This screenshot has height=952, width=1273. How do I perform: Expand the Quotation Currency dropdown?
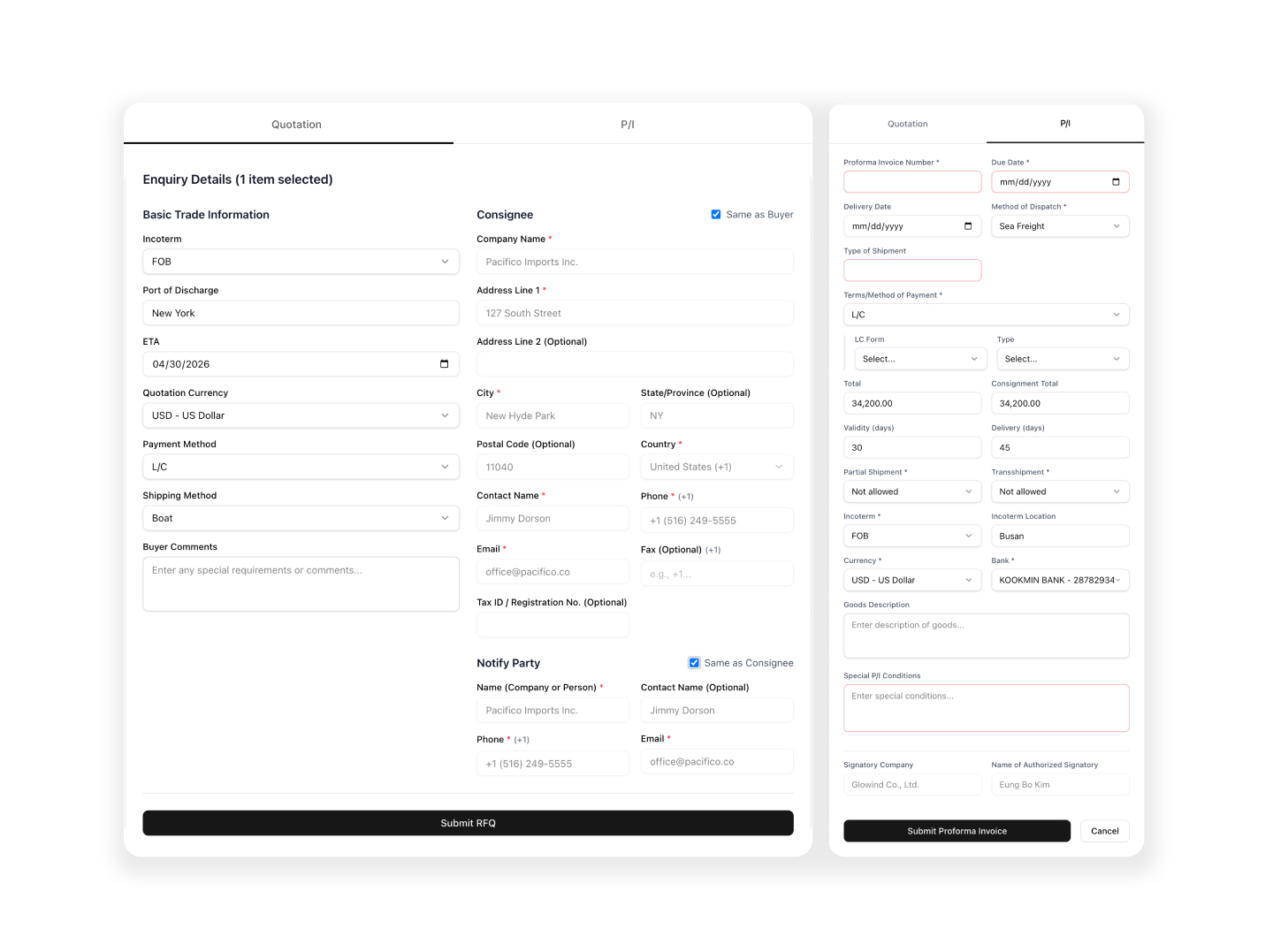301,415
